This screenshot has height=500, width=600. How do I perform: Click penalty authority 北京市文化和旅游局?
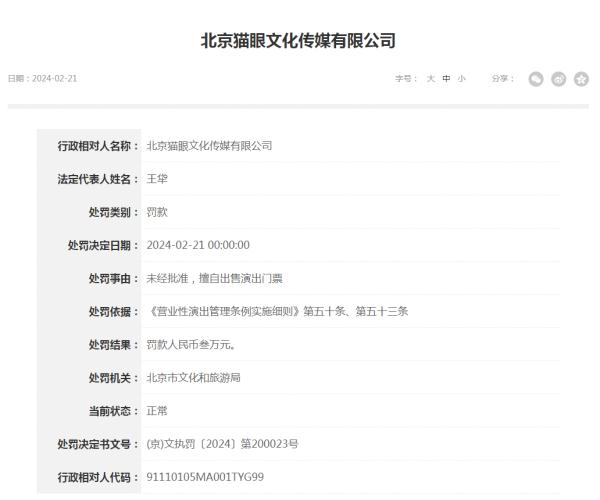coord(193,378)
